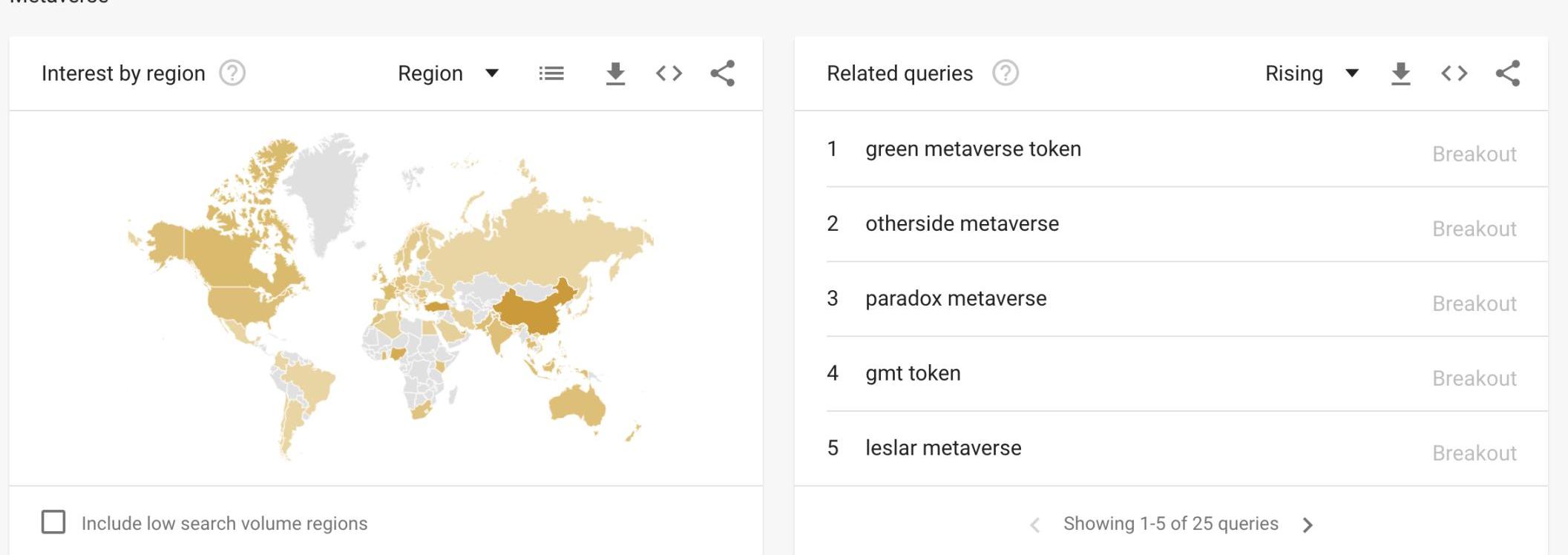This screenshot has height=555, width=1568.
Task: Share the Interest by region card
Action: [x=722, y=73]
